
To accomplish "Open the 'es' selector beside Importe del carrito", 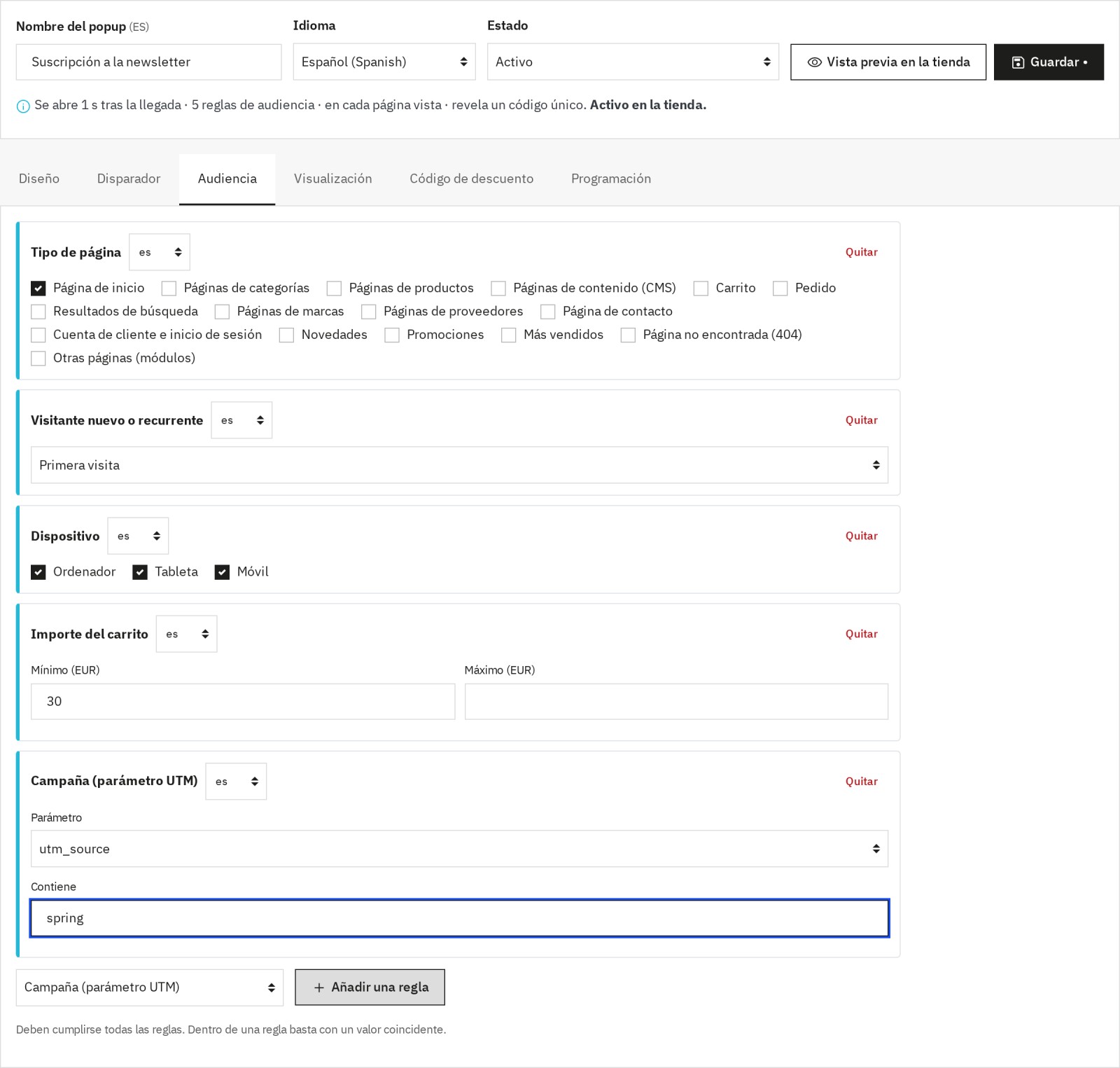I will pyautogui.click(x=186, y=634).
